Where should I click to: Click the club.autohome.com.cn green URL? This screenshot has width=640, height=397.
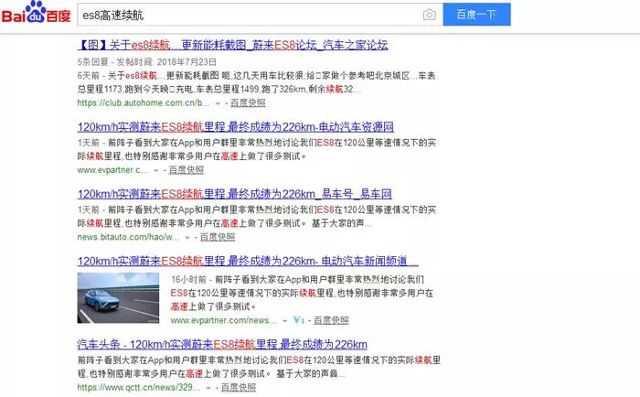pyautogui.click(x=143, y=103)
